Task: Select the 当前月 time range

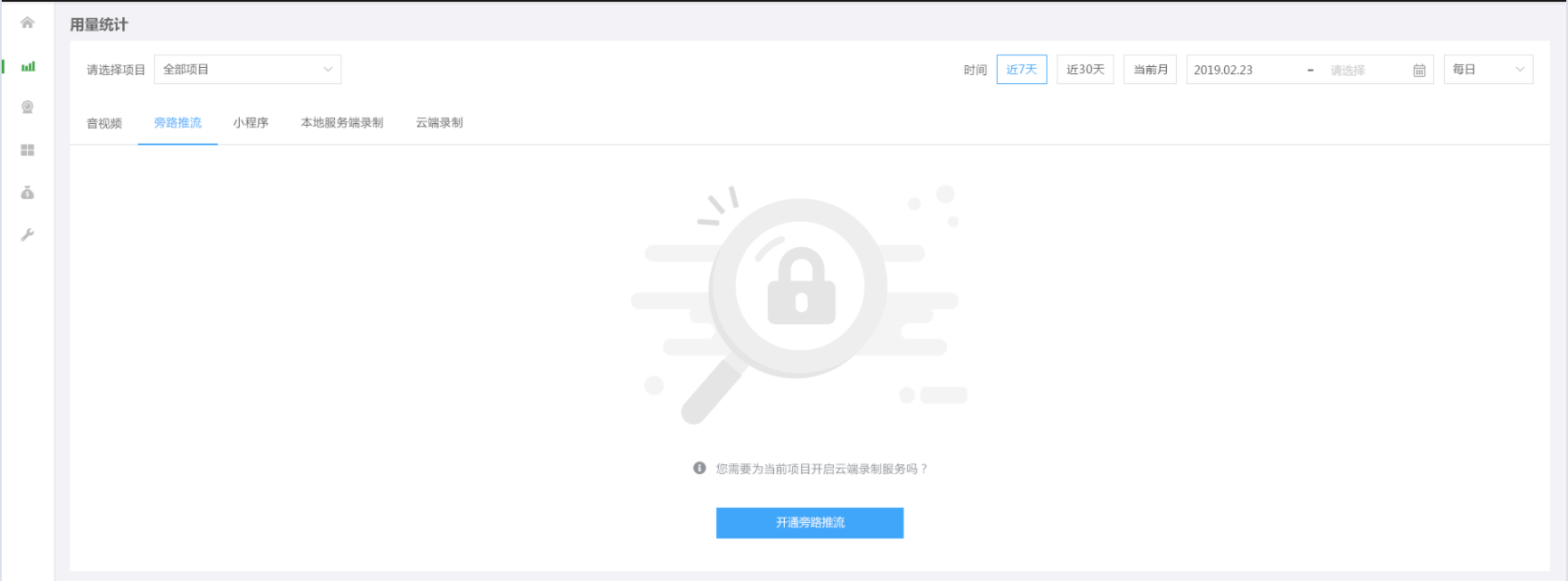Action: [x=1150, y=70]
